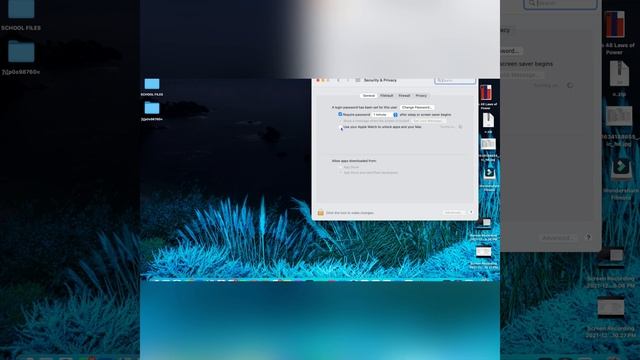Toggle Show a message when screen locked
This screenshot has width=640, height=360.
(340, 121)
